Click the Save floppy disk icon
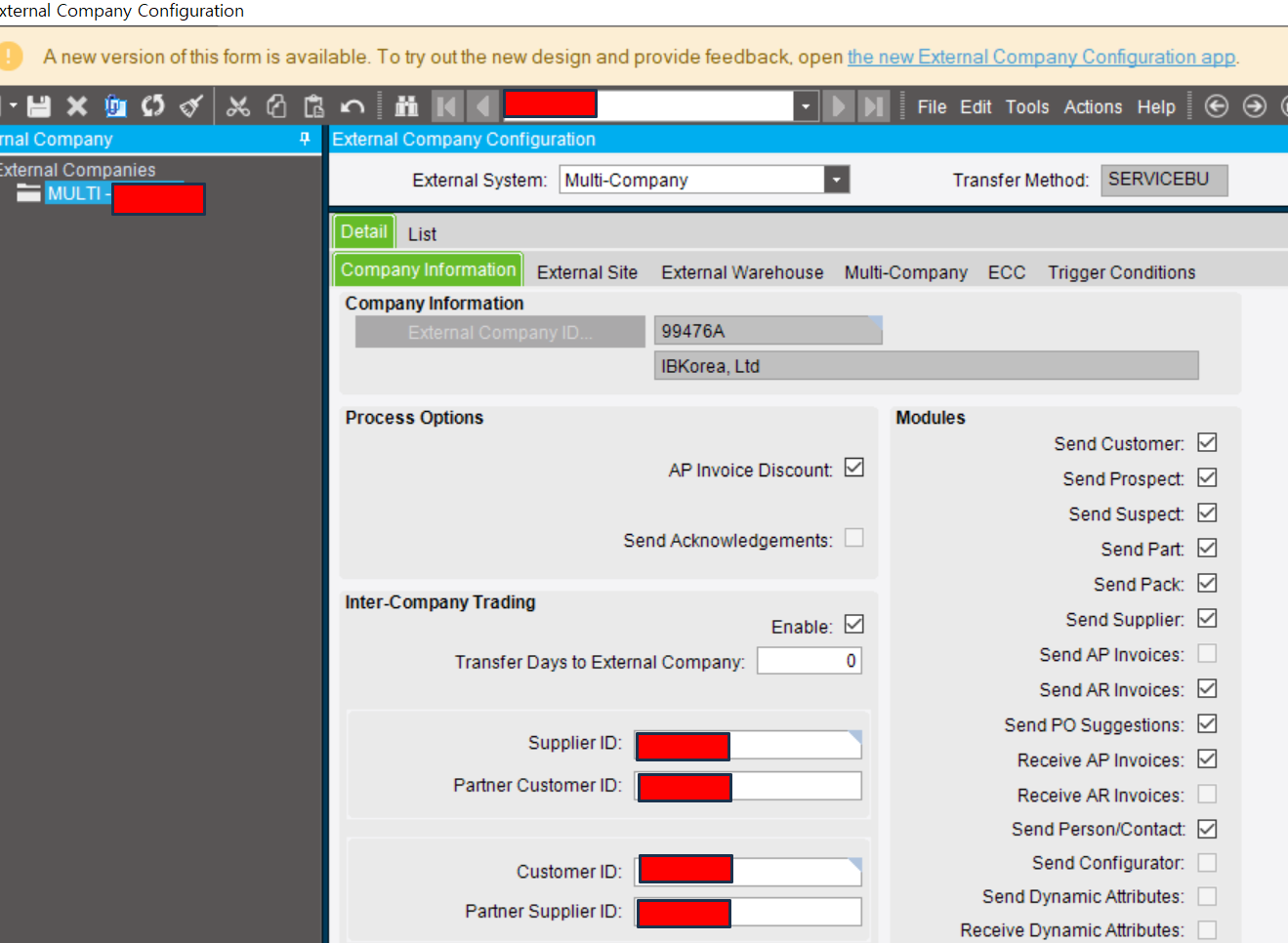 click(x=39, y=106)
